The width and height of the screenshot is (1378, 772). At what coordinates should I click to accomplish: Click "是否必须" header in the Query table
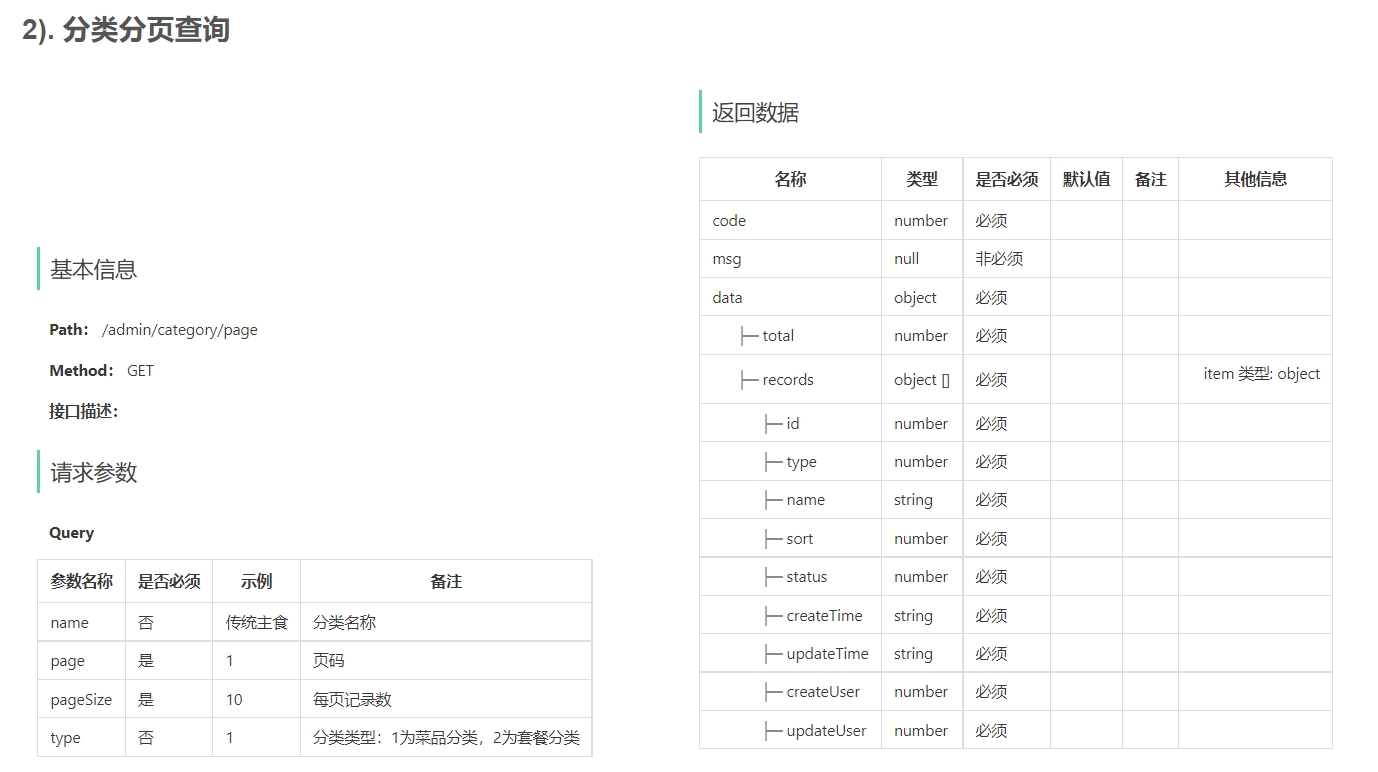169,581
